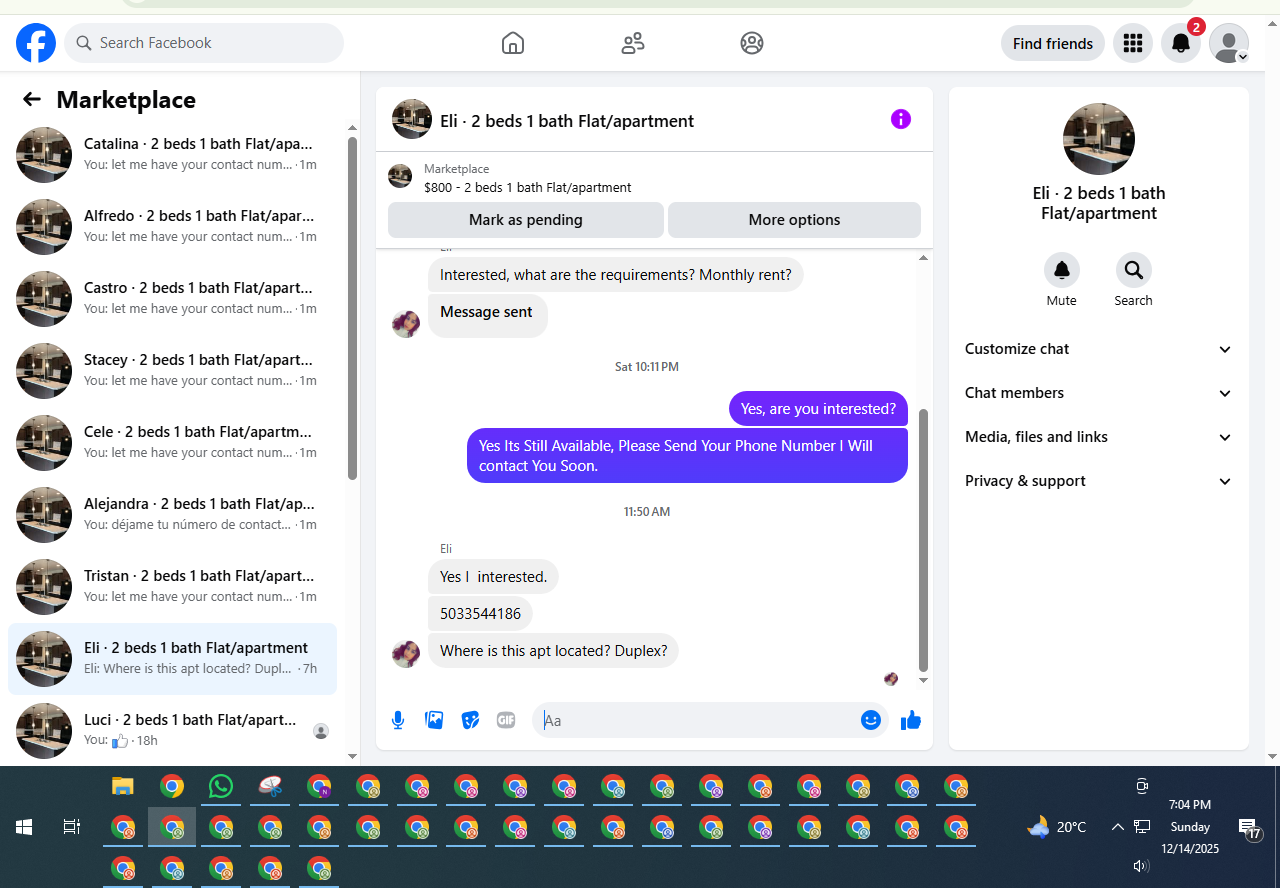Click phone number message 5033544186
Viewport: 1280px width, 888px height.
480,613
